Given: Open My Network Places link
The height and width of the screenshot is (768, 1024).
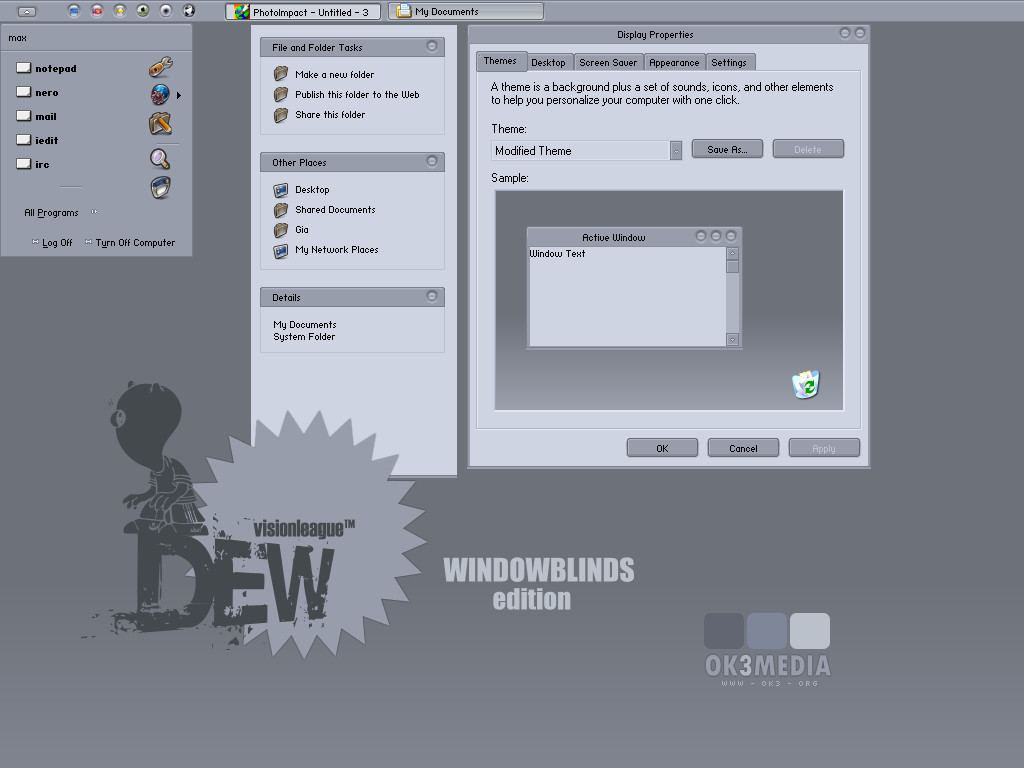Looking at the screenshot, I should click(x=326, y=249).
